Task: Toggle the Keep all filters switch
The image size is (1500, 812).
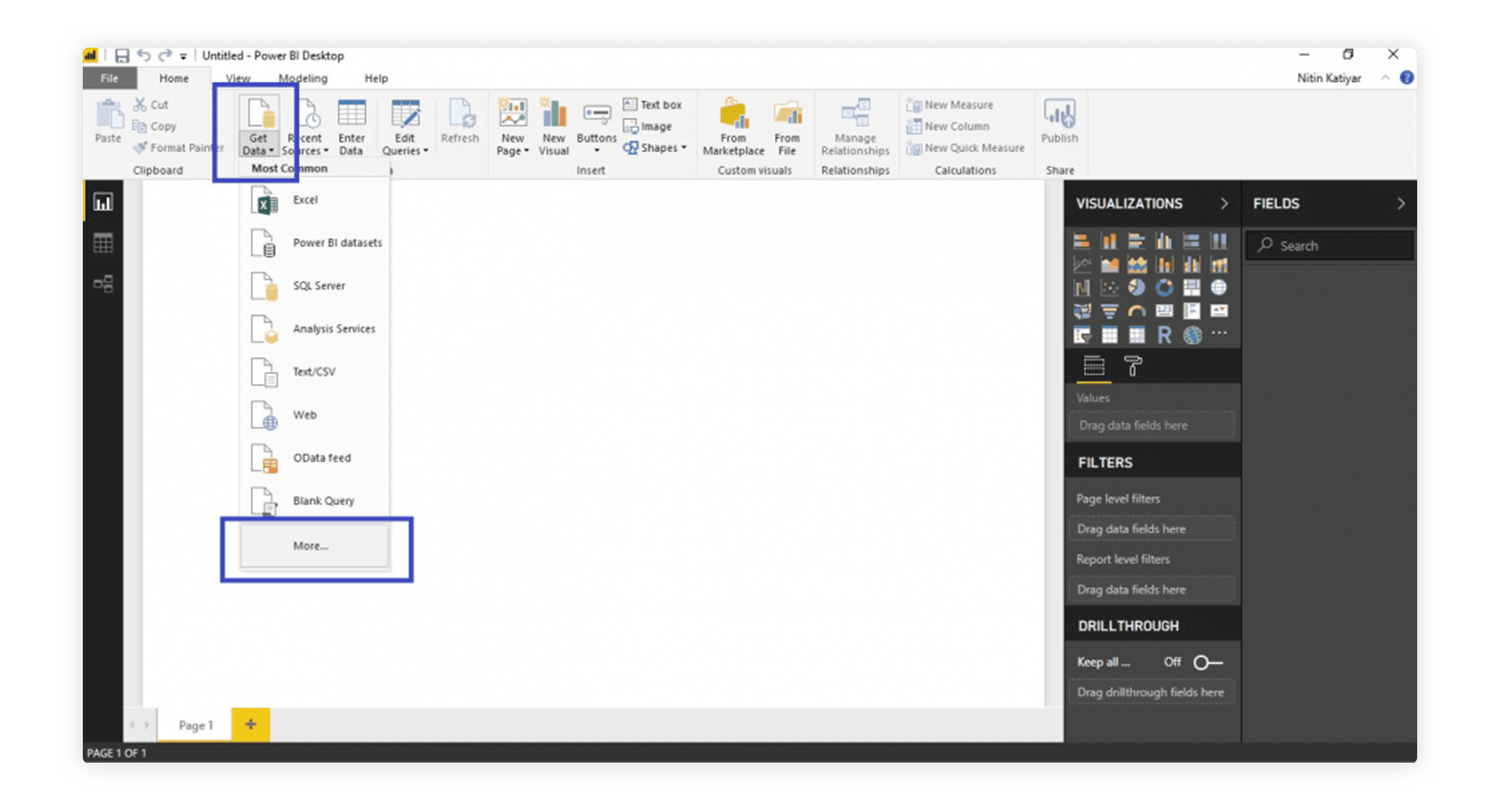Action: click(x=1208, y=662)
